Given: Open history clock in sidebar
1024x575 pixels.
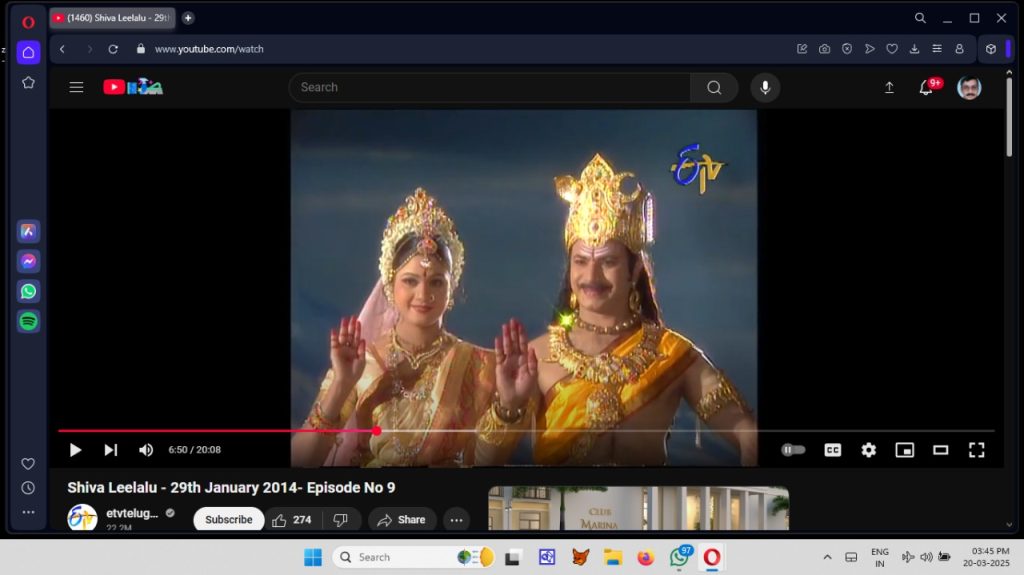Looking at the screenshot, I should point(28,488).
